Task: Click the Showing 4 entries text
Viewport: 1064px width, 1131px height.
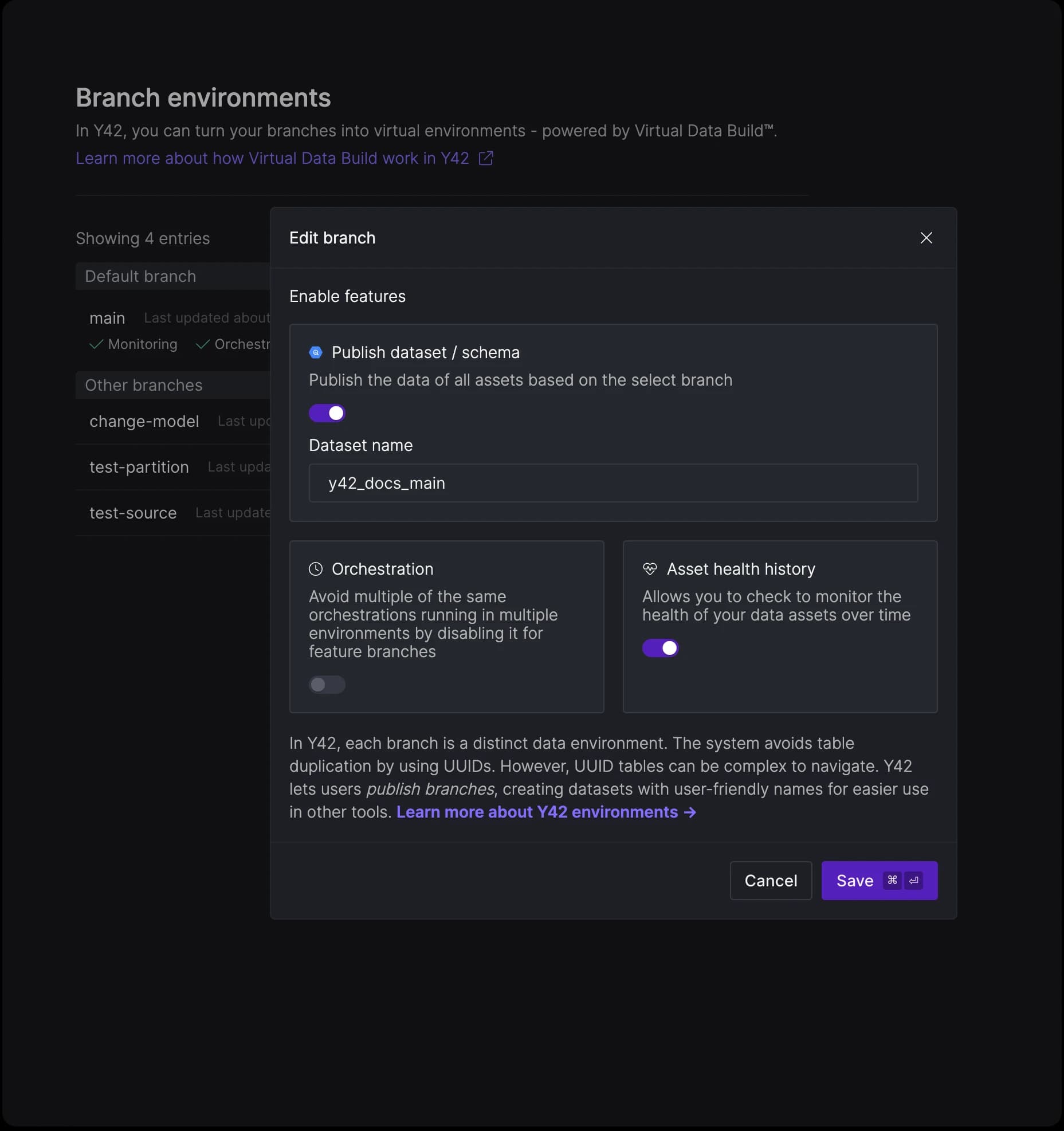Action: pyautogui.click(x=143, y=238)
